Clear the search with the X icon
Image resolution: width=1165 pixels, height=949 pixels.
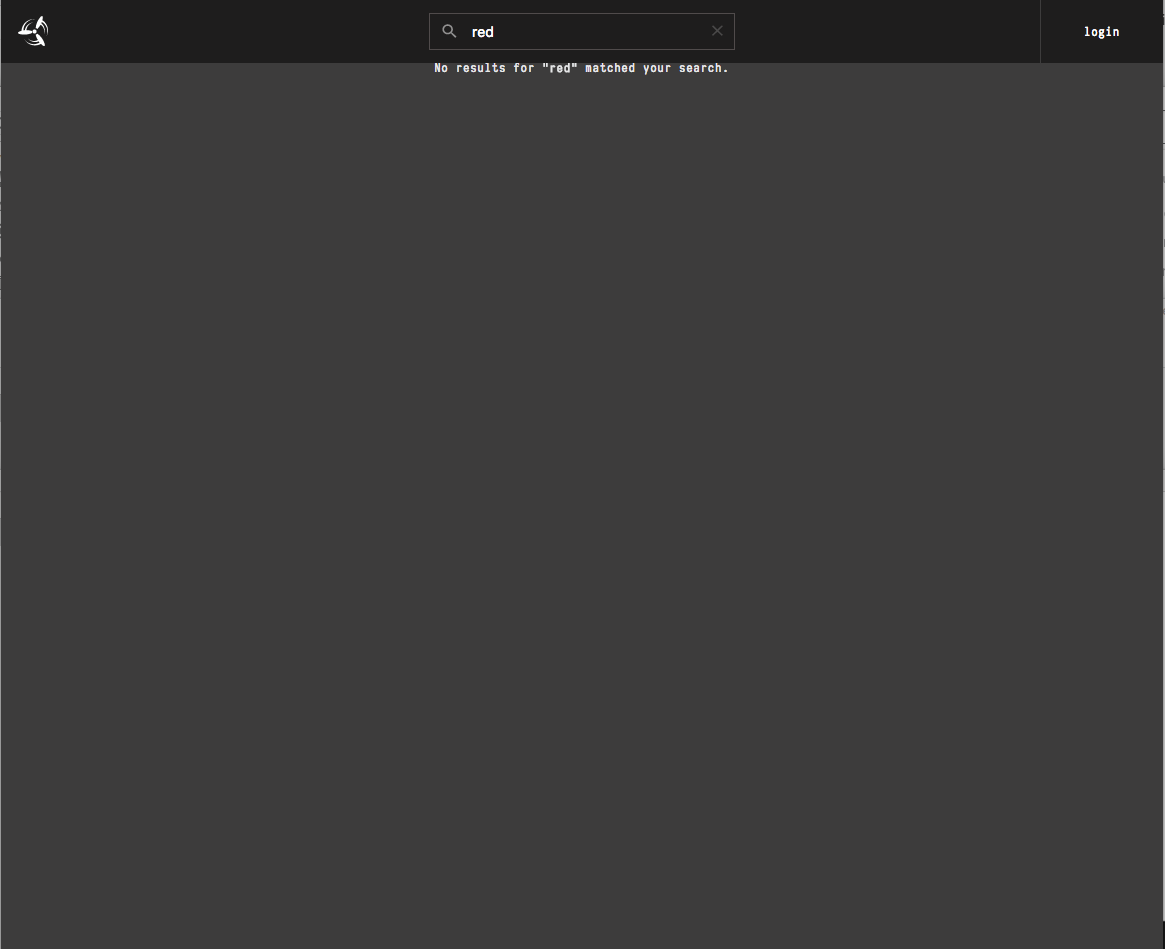(x=717, y=31)
